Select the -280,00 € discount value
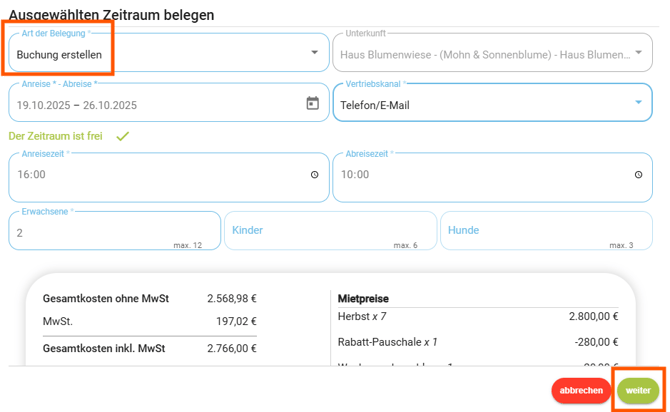The image size is (670, 412). pos(597,342)
